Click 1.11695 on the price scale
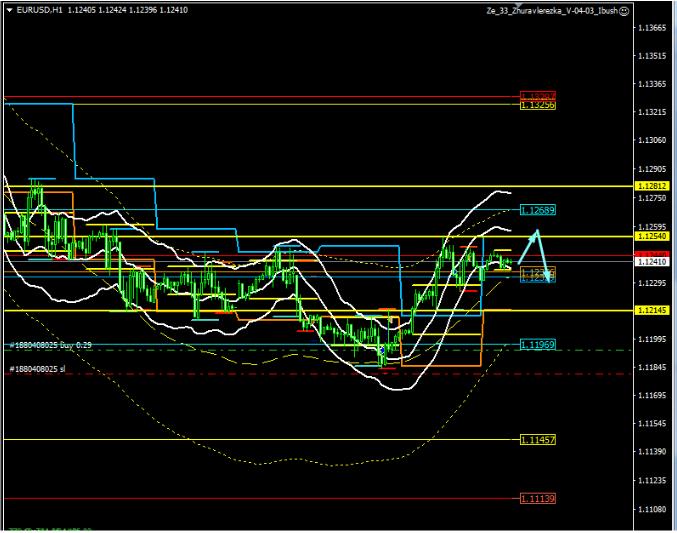 coord(652,395)
